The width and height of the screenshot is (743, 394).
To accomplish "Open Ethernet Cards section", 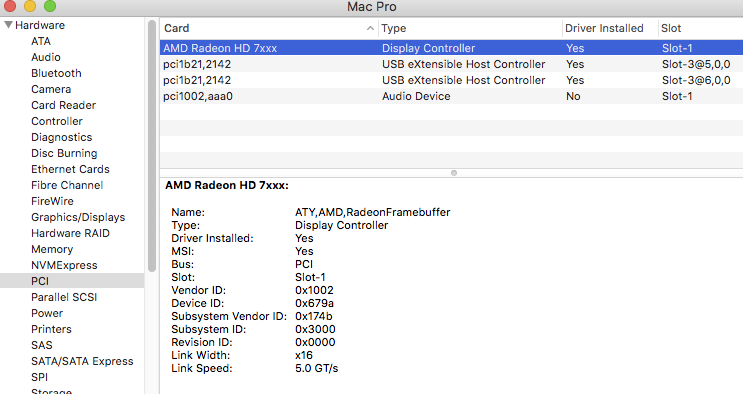I will [70, 169].
